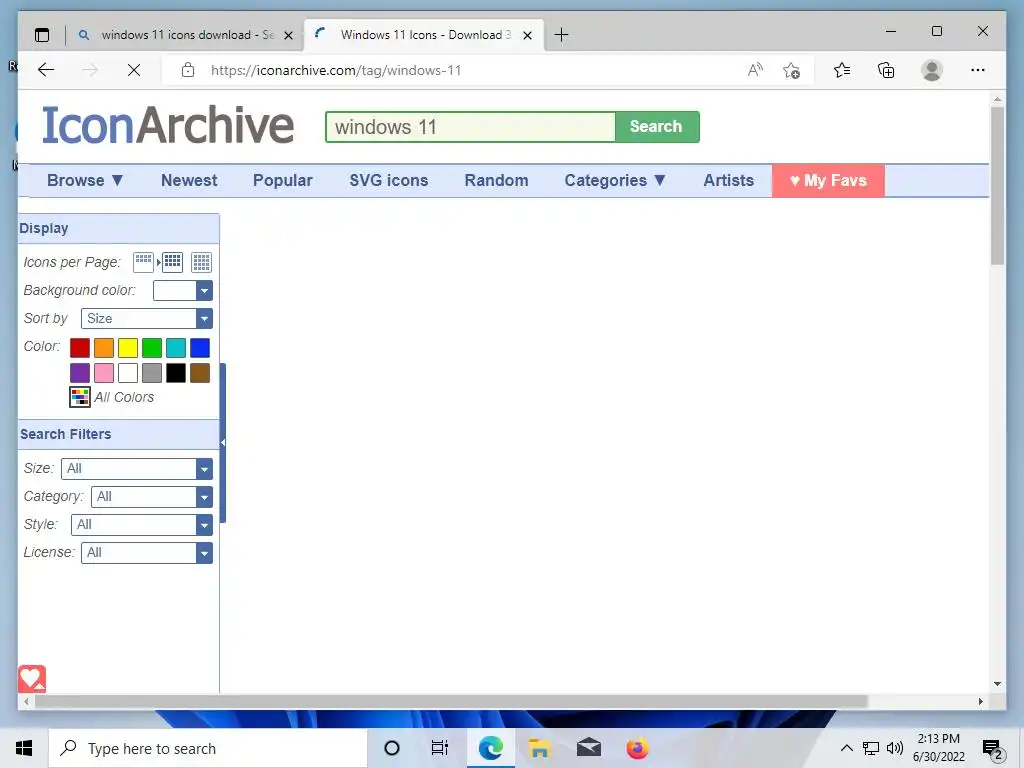Open the browser profile menu
The height and width of the screenshot is (768, 1024).
(x=932, y=70)
